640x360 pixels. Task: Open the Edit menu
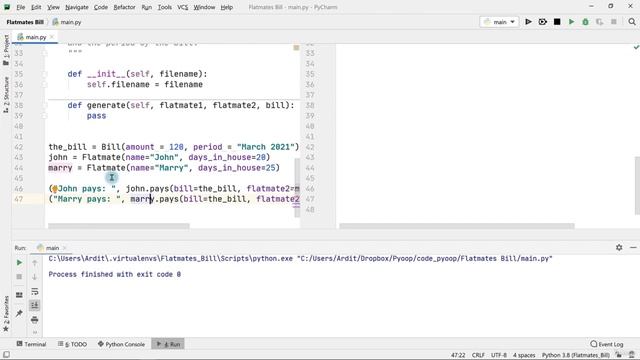[36, 7]
